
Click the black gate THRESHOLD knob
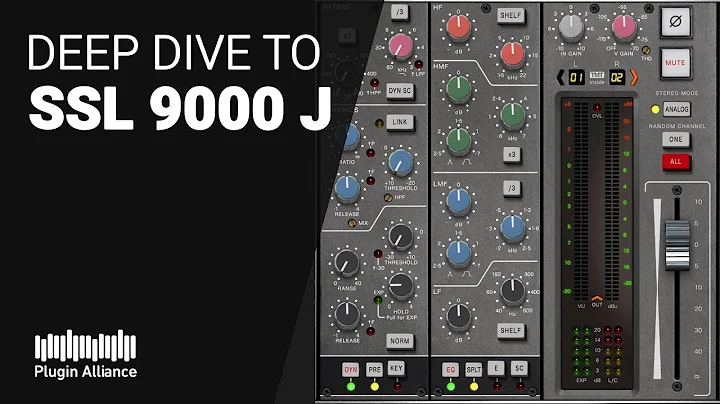click(x=401, y=237)
